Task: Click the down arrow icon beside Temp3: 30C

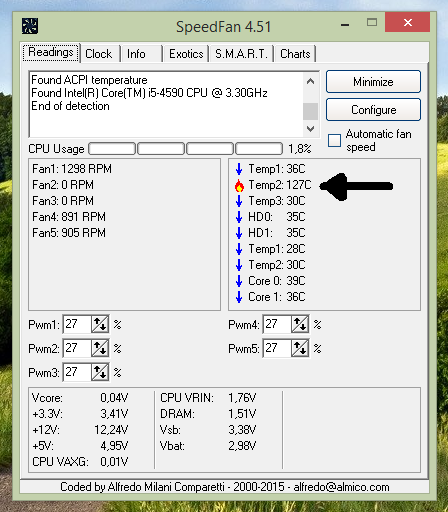Action: pyautogui.click(x=239, y=201)
